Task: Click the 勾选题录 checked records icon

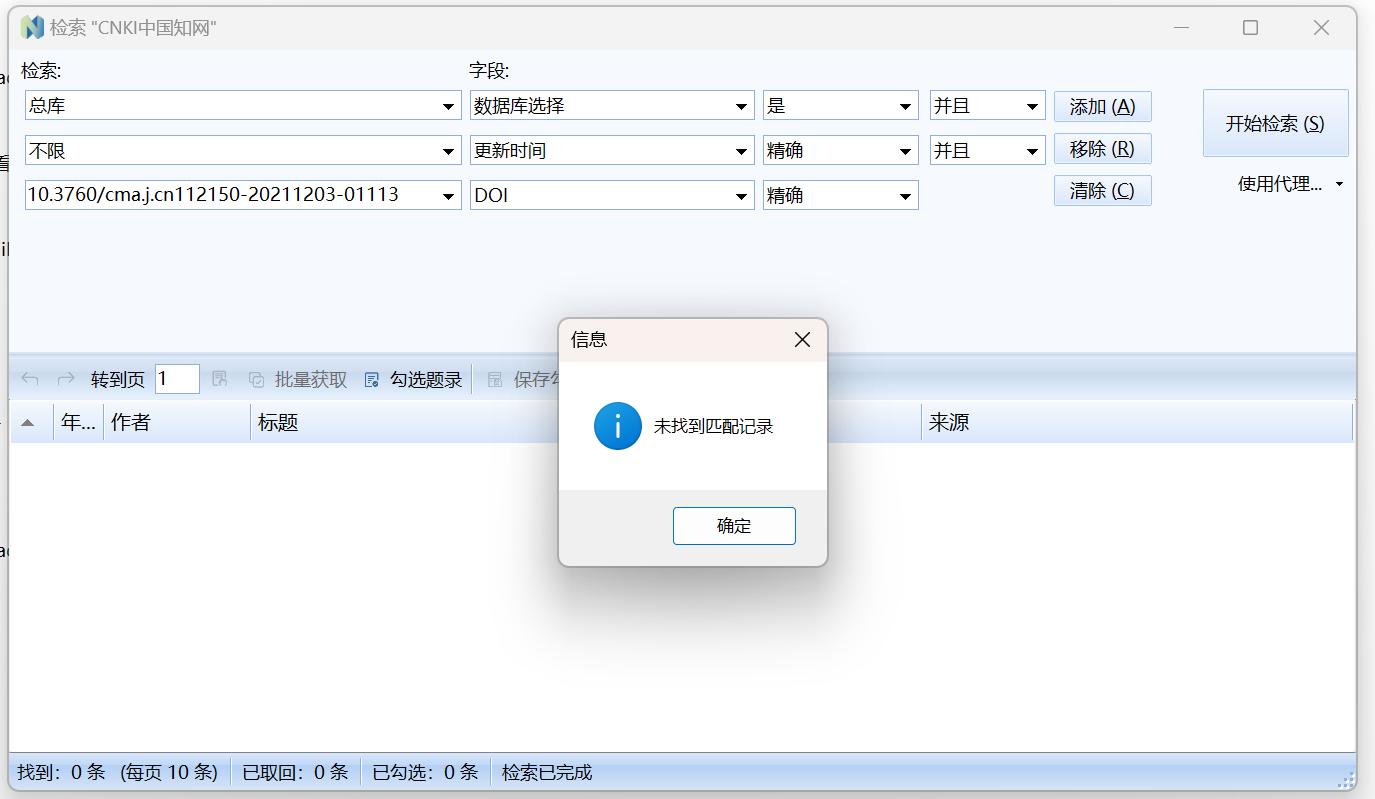Action: coord(371,378)
